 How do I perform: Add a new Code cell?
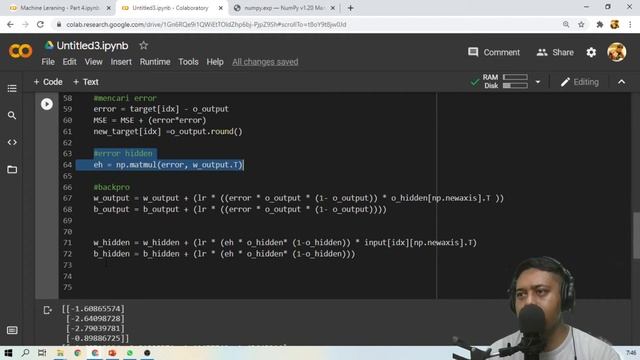point(48,82)
